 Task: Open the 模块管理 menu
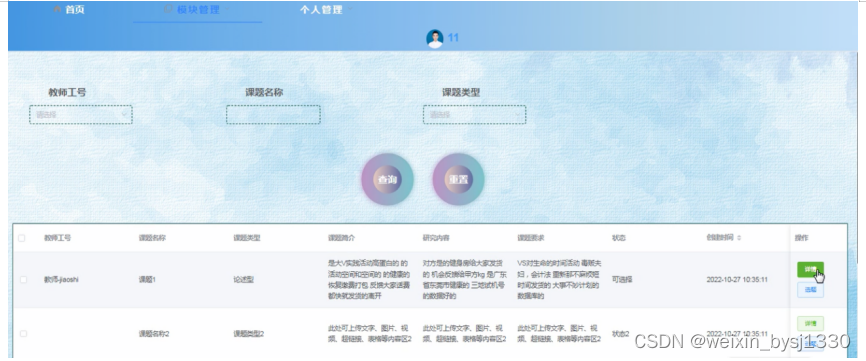[x=198, y=10]
